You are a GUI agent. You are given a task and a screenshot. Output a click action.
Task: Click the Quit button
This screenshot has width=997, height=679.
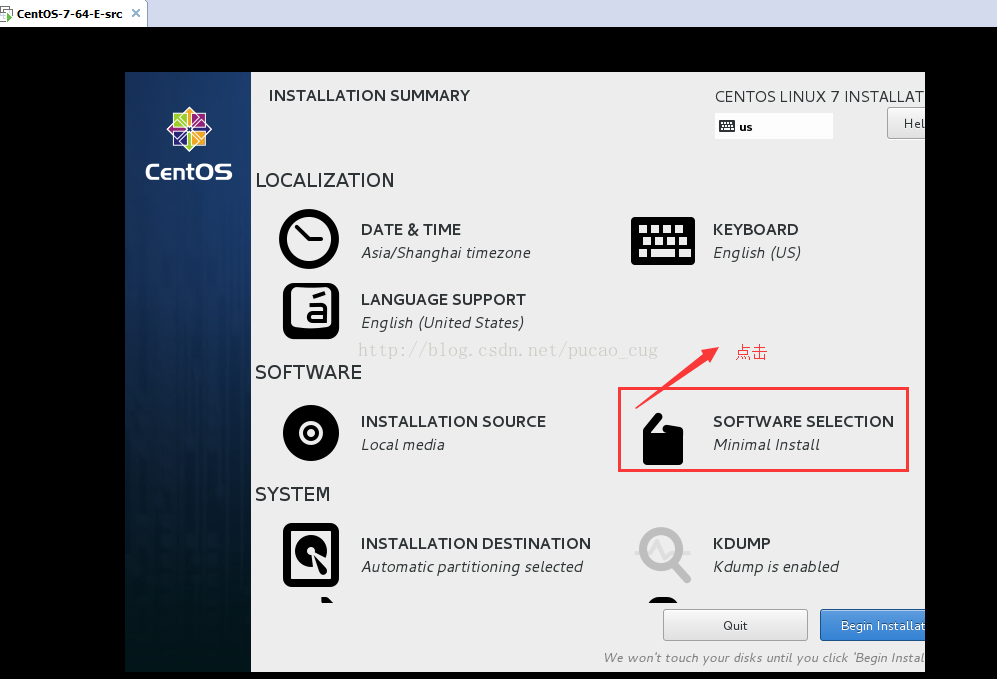[x=735, y=625]
